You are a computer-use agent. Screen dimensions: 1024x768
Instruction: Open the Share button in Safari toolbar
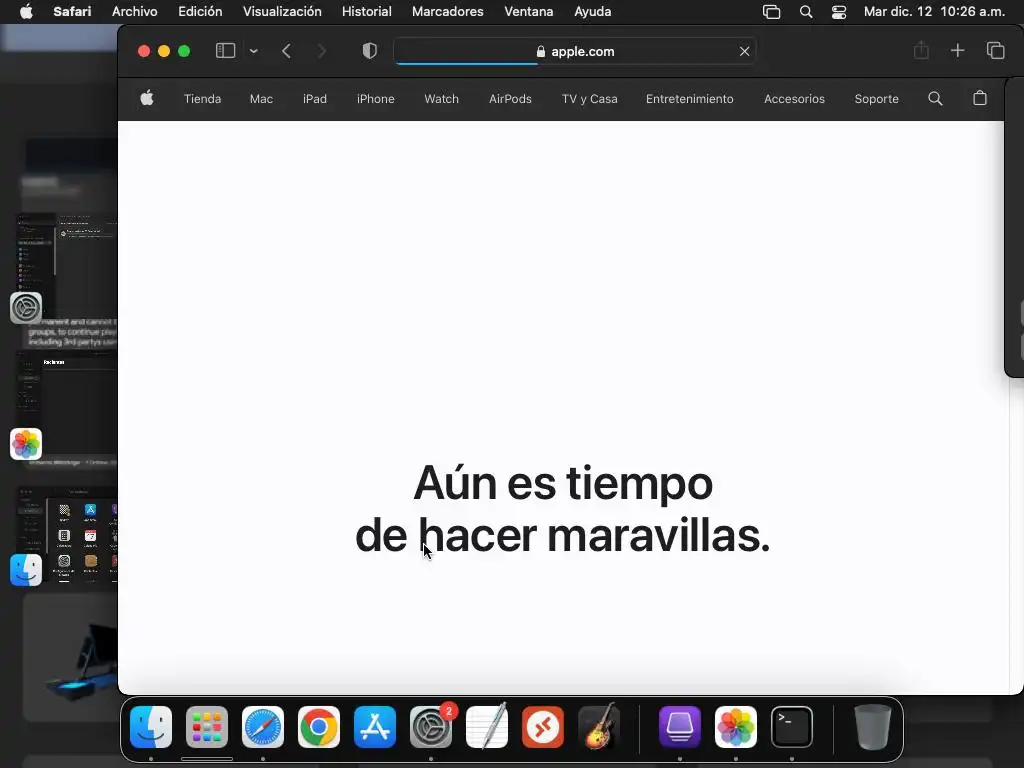(x=921, y=50)
